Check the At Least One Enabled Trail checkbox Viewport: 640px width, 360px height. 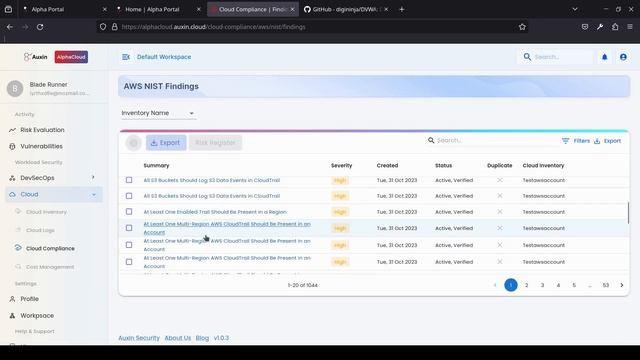(129, 211)
